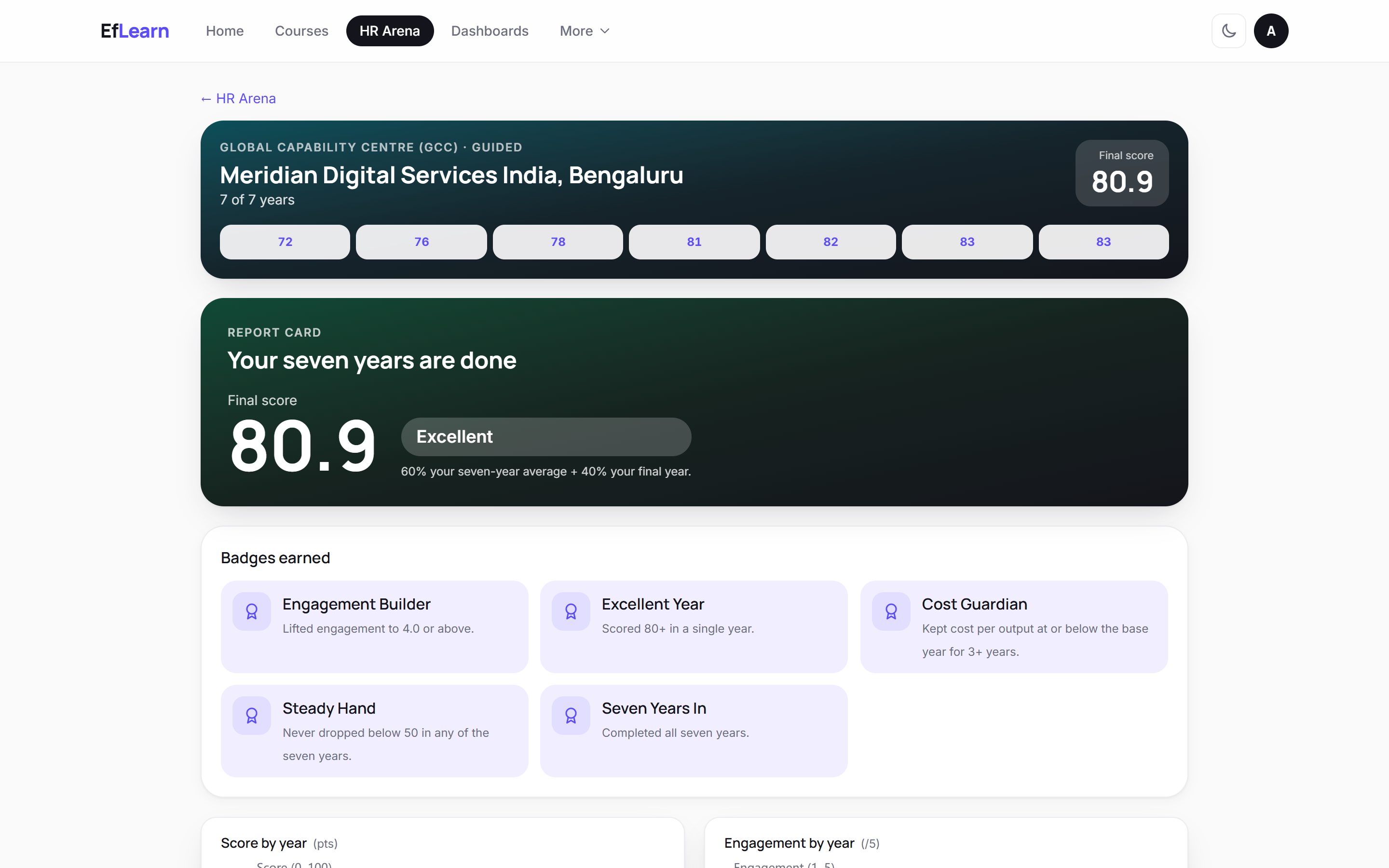
Task: Click the 'Engagement by year' chart heading
Action: point(789,843)
